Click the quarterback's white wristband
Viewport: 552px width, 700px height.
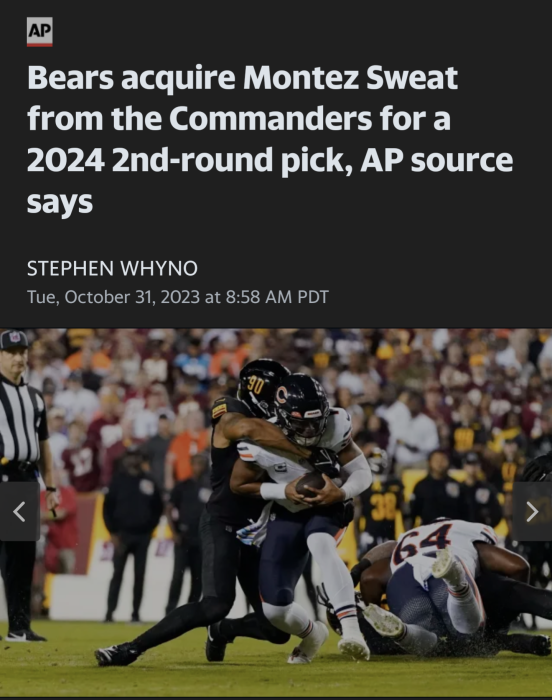point(273,491)
